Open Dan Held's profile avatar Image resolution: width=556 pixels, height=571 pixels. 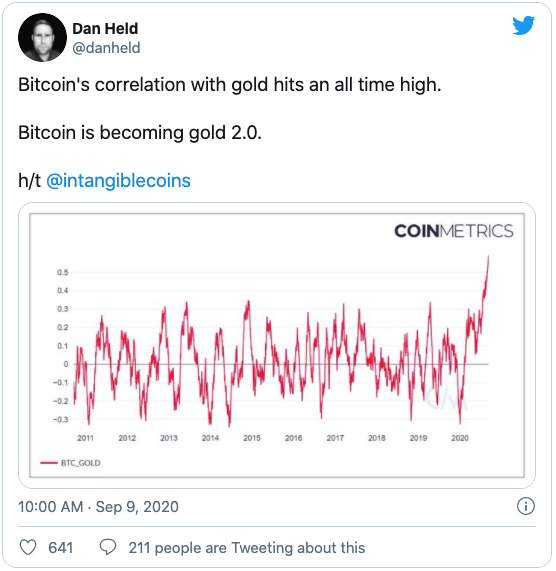(42, 37)
